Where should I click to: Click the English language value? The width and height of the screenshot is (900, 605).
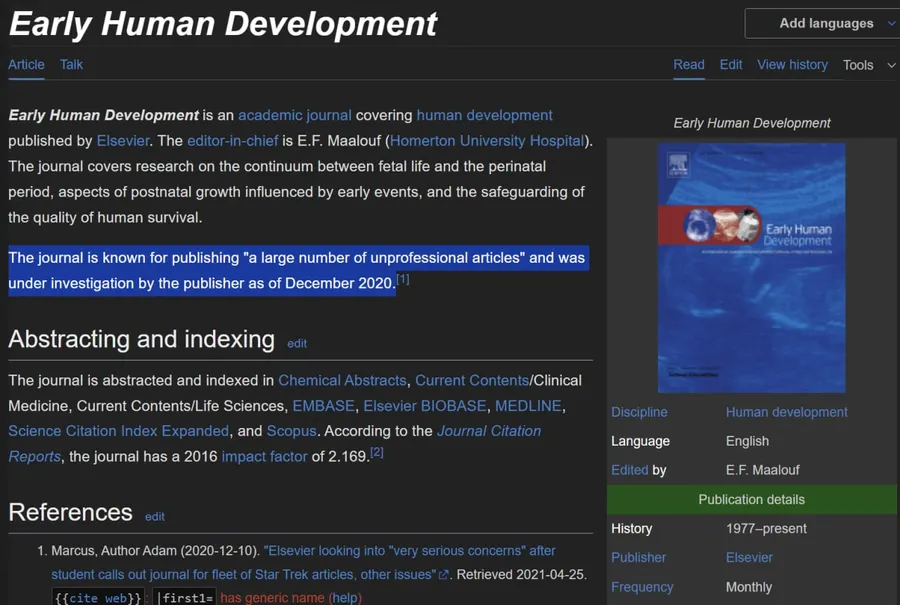coord(747,441)
